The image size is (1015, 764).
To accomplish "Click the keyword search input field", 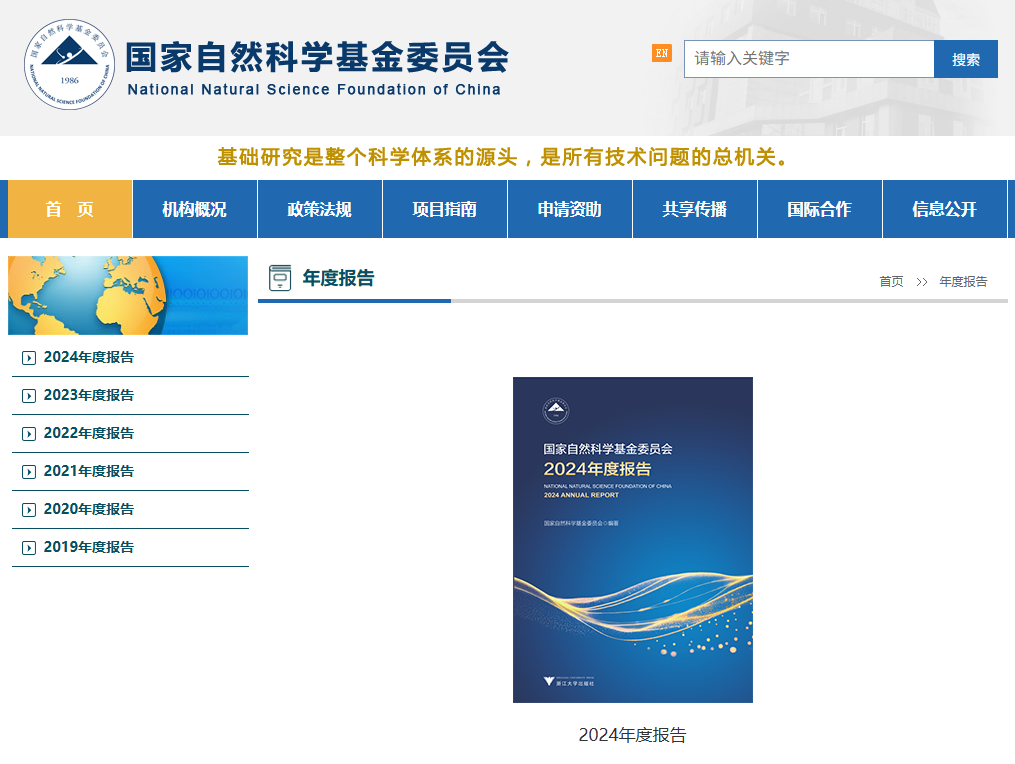I will point(808,59).
